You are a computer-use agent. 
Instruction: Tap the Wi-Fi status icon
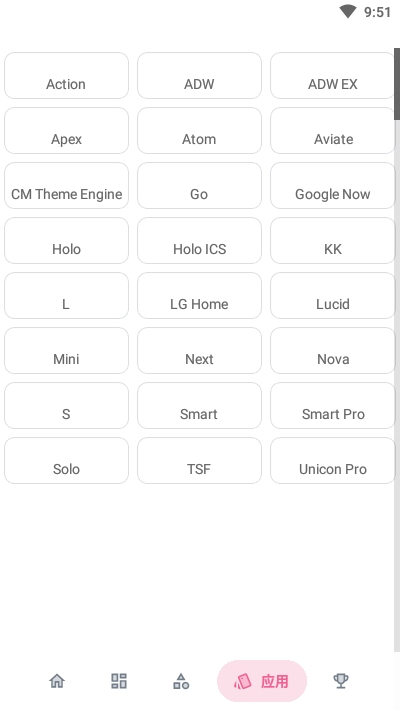tap(348, 11)
